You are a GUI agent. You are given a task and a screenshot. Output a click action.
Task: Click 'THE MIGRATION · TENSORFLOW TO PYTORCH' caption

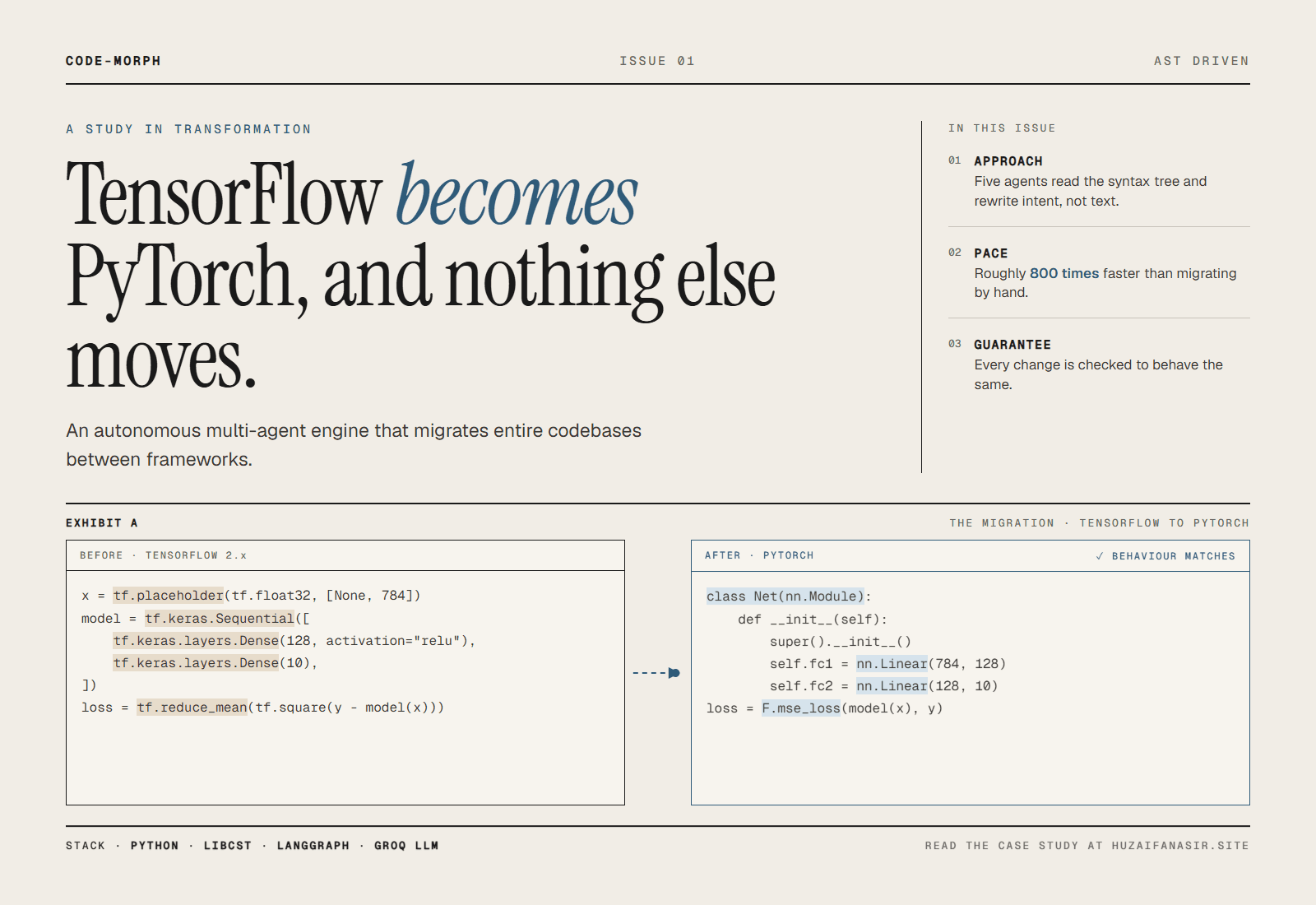[1099, 523]
